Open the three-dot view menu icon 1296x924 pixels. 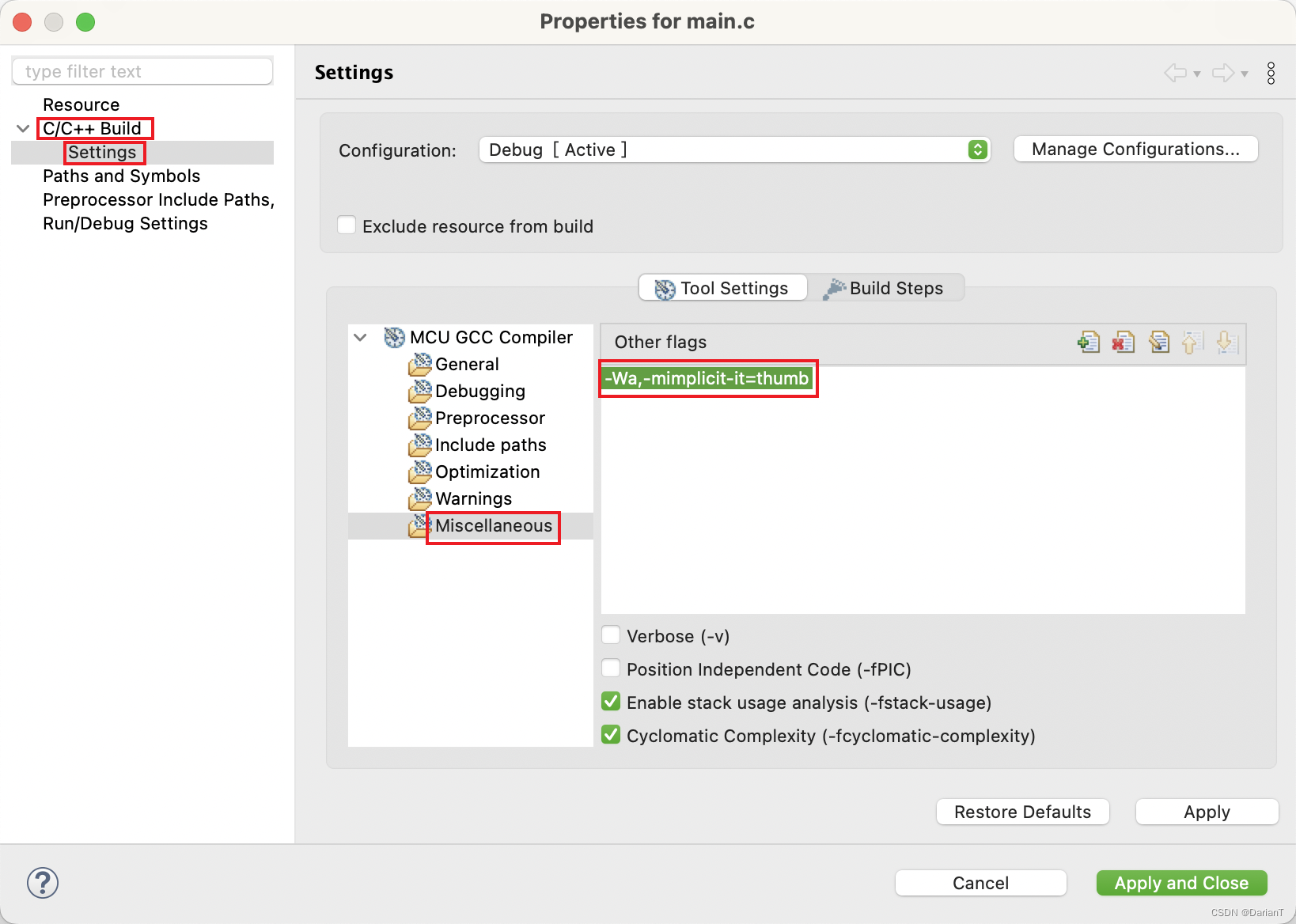1271,73
